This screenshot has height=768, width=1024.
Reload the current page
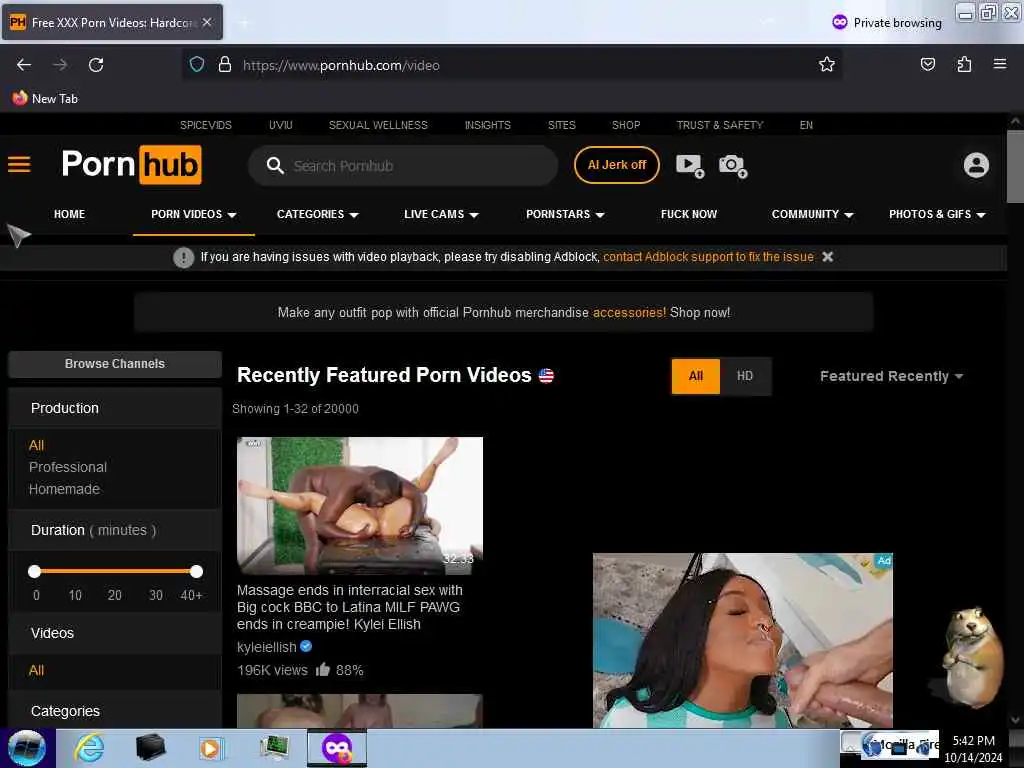coord(96,65)
